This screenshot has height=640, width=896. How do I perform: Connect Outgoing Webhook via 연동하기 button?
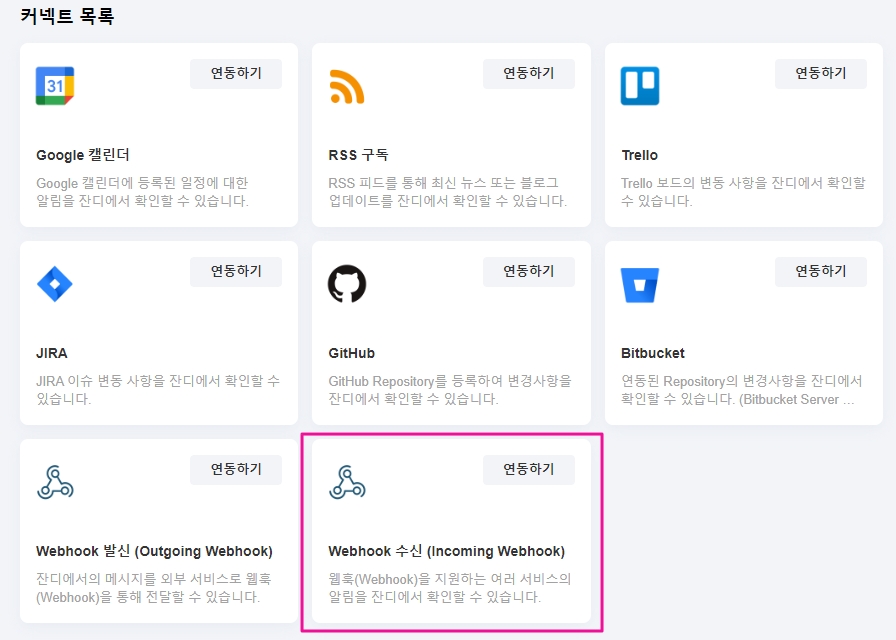236,469
